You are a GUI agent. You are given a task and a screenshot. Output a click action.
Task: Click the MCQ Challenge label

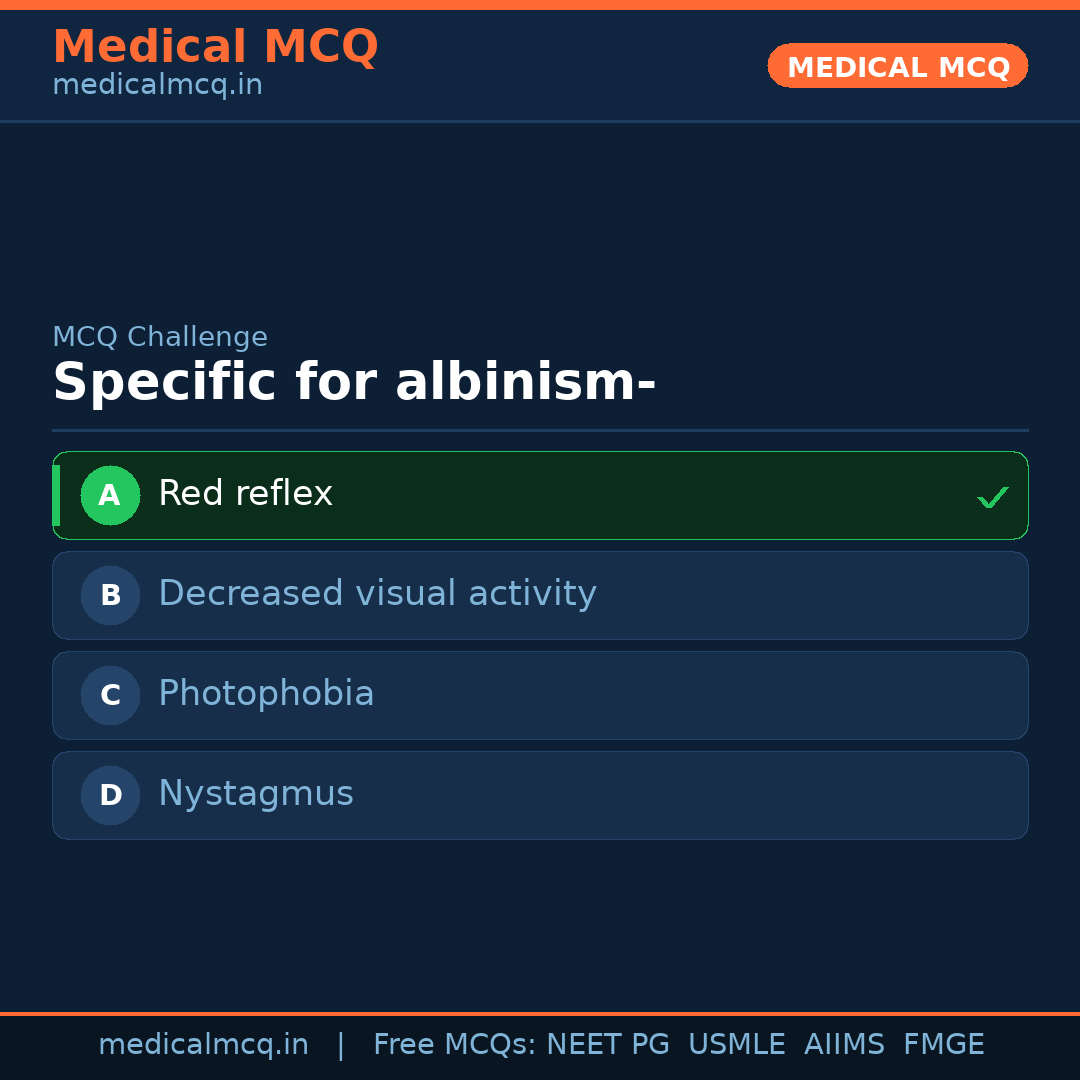pos(160,337)
